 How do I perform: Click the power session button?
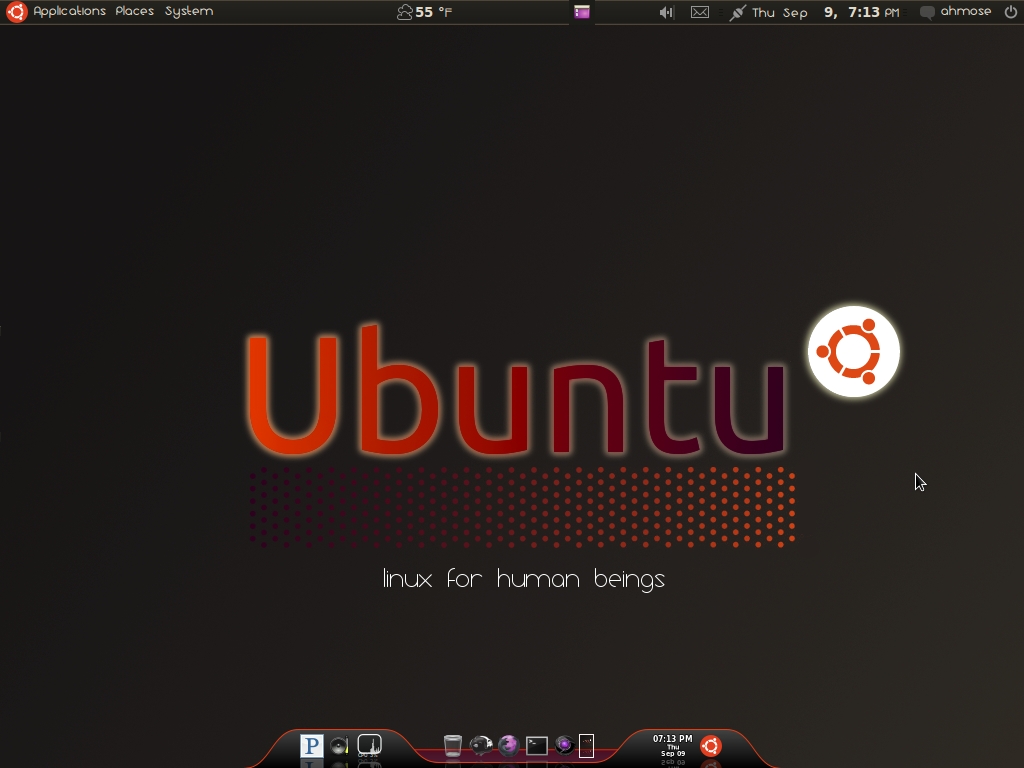pos(1010,12)
